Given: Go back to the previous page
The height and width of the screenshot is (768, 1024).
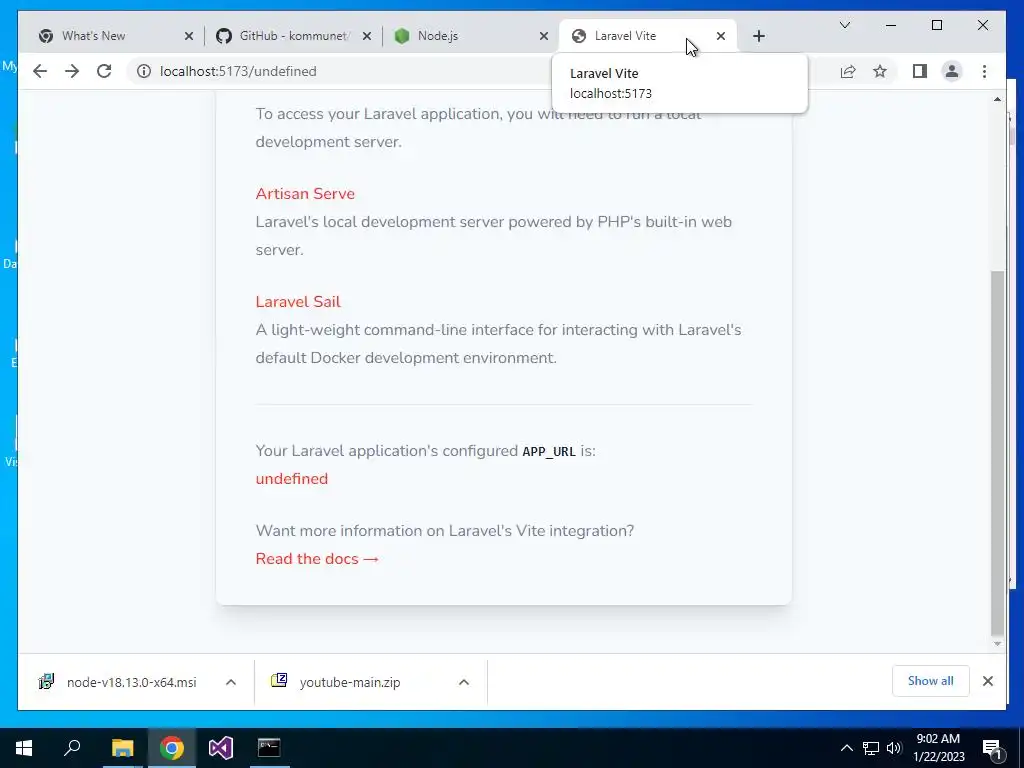Looking at the screenshot, I should click(x=40, y=71).
